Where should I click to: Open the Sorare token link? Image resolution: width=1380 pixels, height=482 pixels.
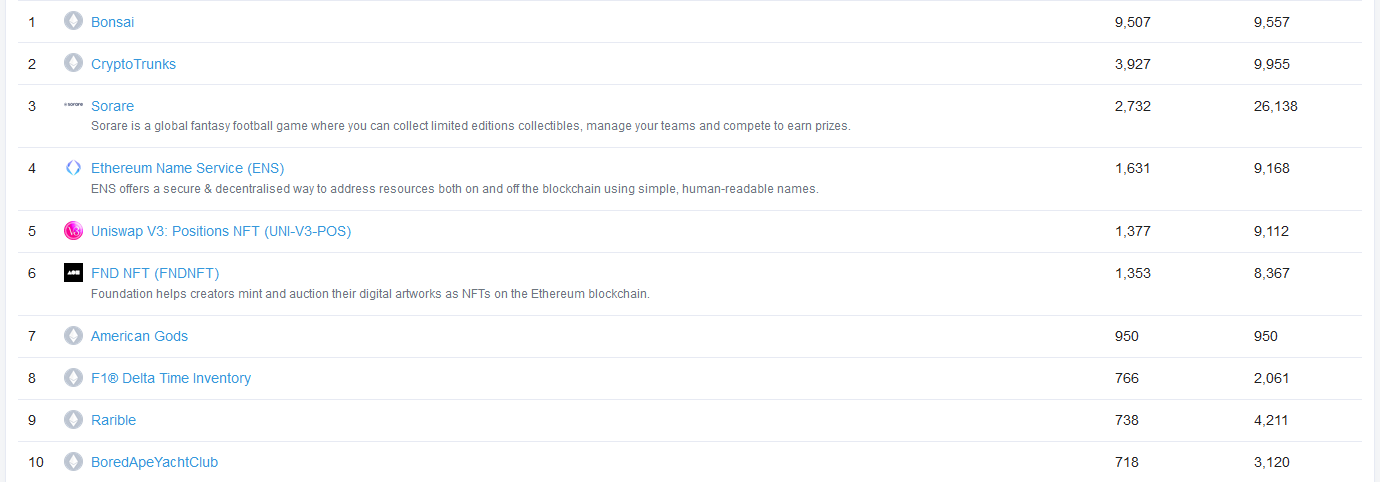[x=112, y=106]
